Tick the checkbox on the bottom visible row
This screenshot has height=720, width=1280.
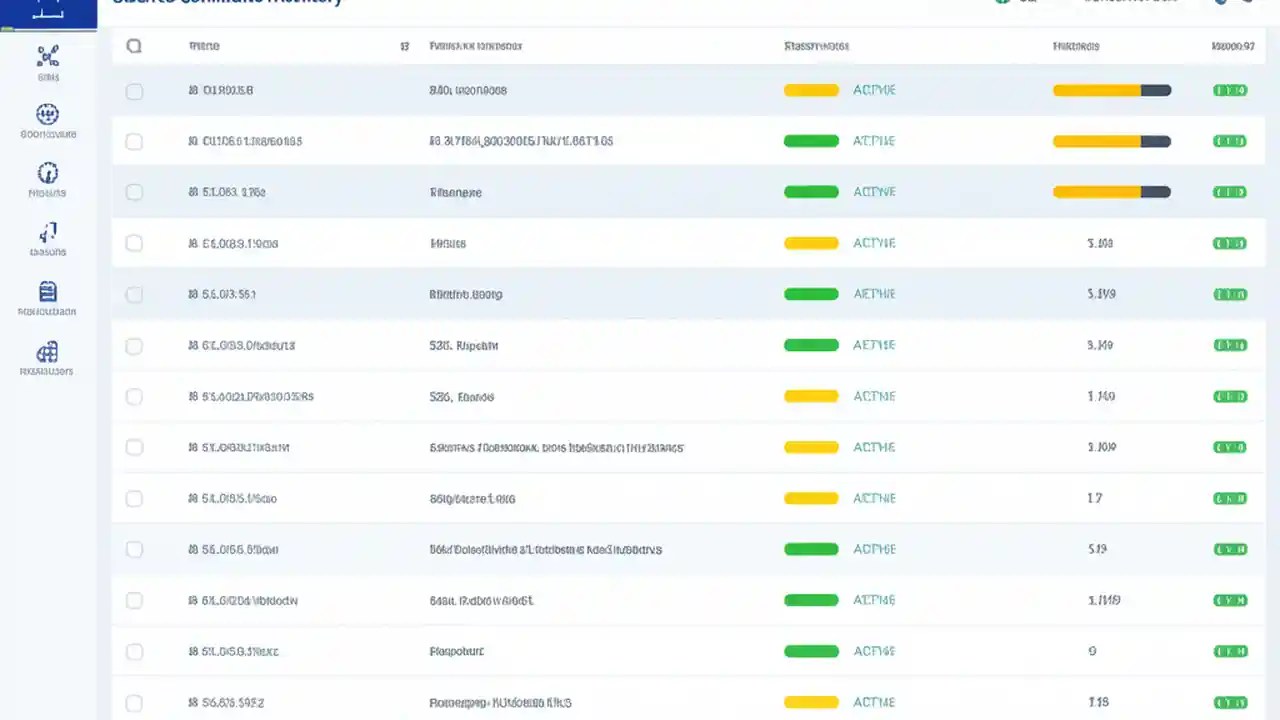point(134,702)
